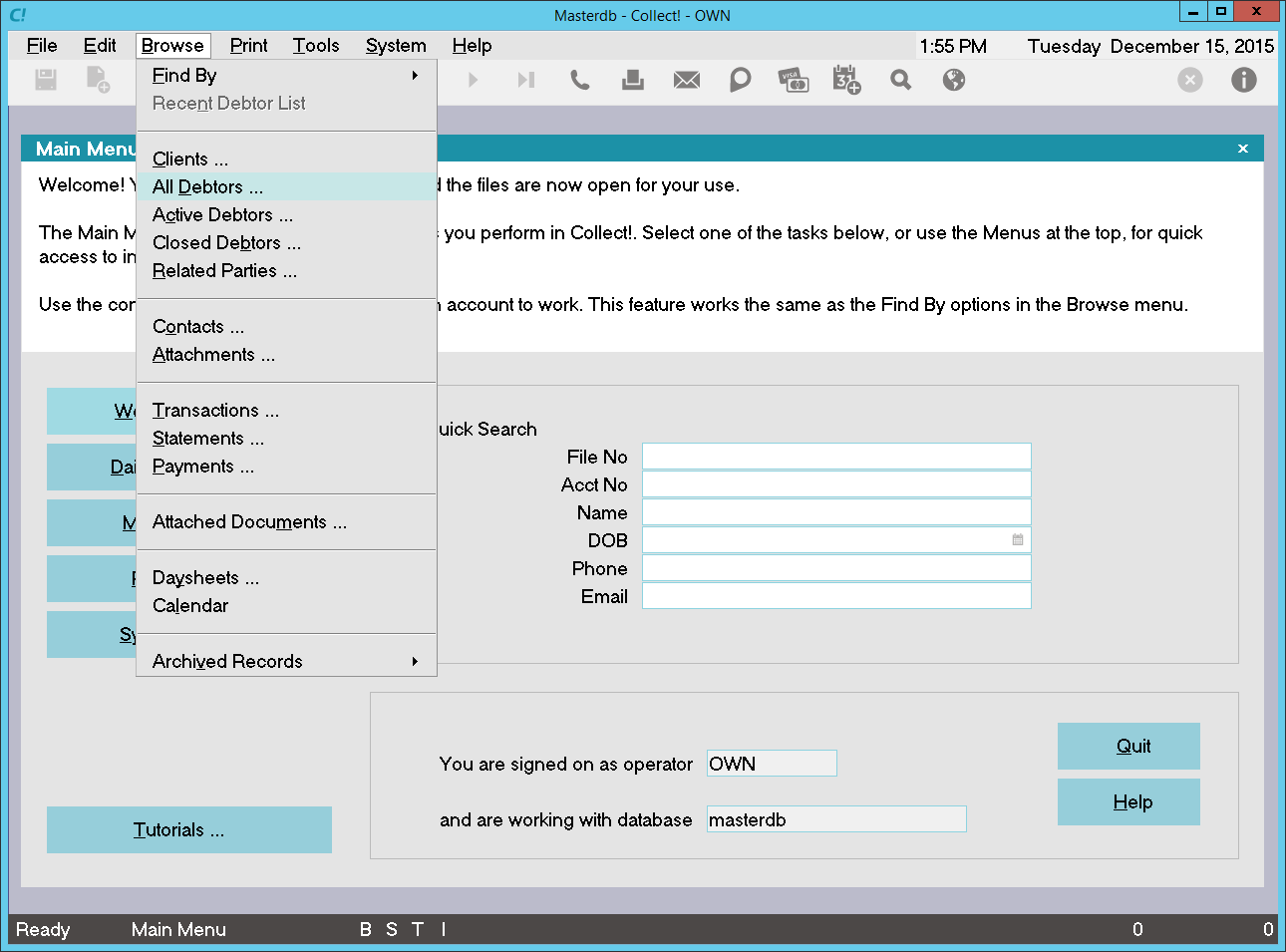Click the info icon in toolbar
The width and height of the screenshot is (1286, 952).
click(x=1243, y=80)
